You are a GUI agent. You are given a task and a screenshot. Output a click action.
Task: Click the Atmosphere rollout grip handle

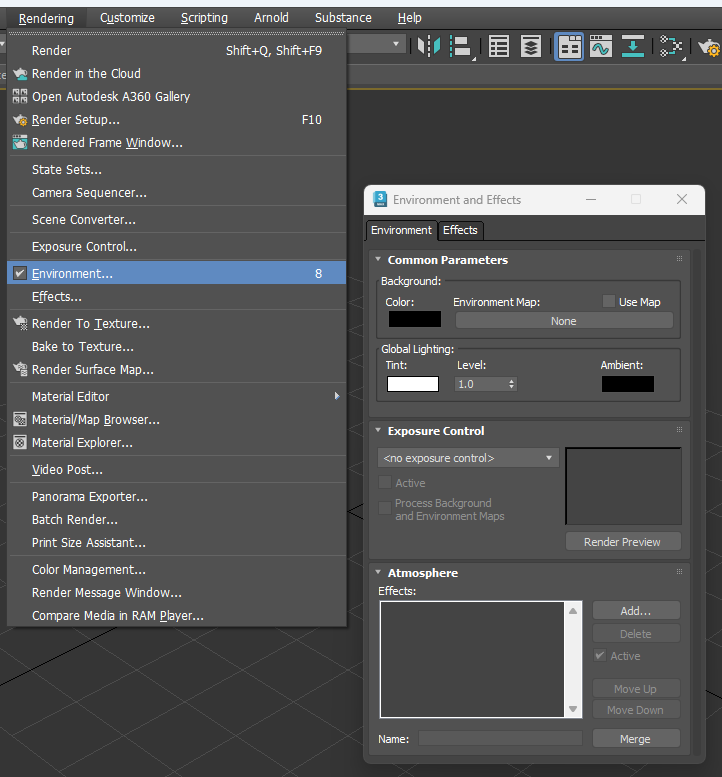[x=679, y=571]
